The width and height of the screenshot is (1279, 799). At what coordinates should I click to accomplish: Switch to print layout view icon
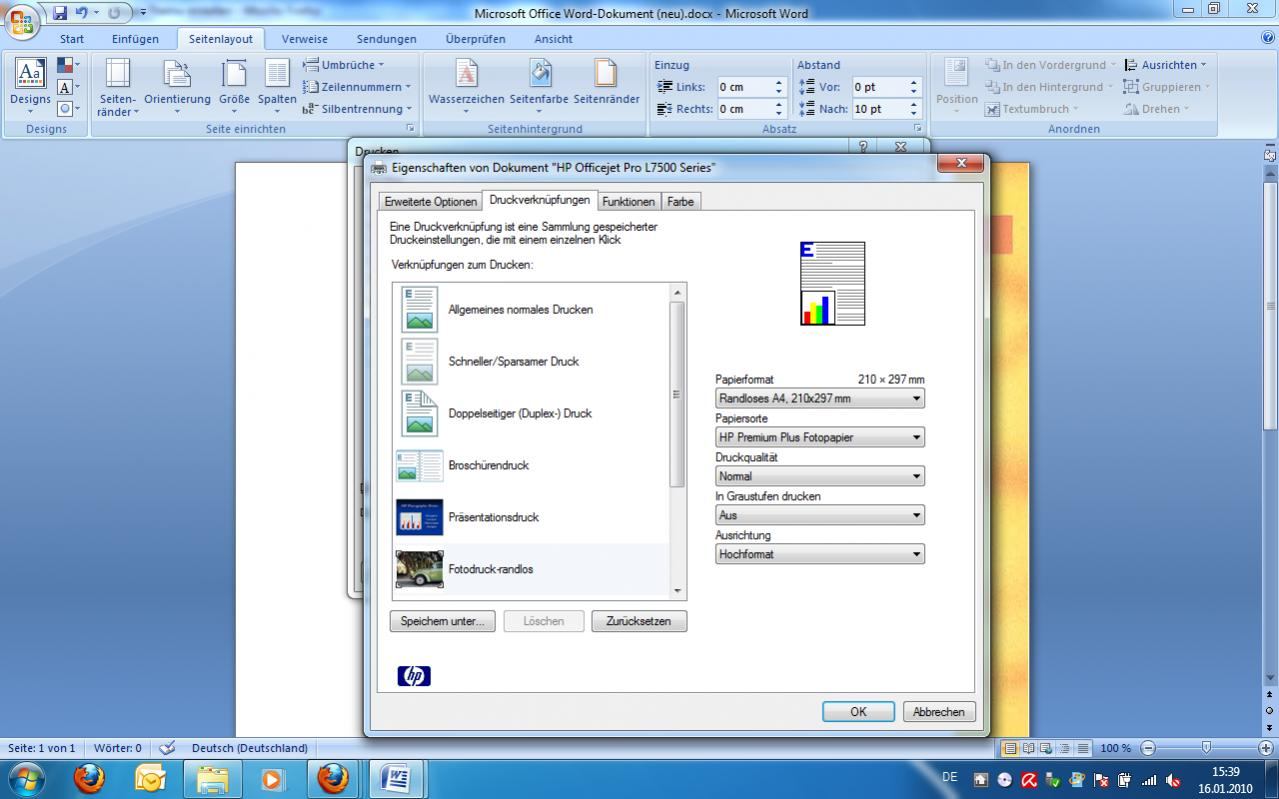[1010, 748]
